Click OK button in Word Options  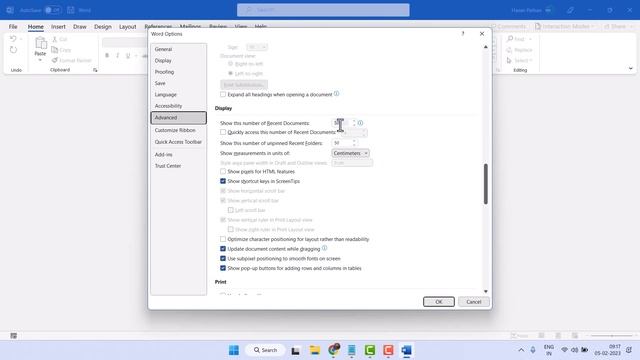point(439,302)
